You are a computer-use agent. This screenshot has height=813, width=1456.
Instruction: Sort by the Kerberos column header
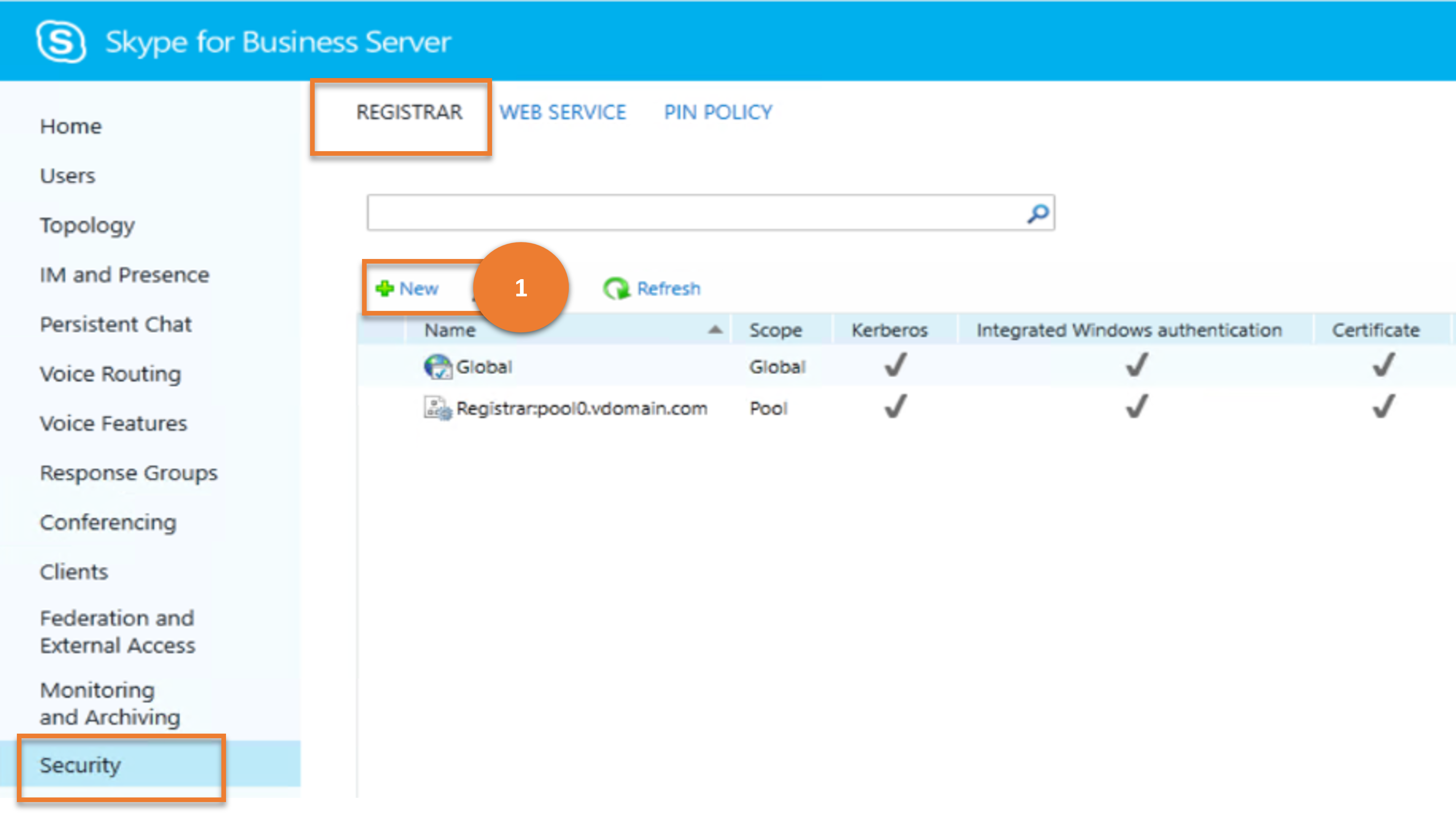tap(890, 330)
